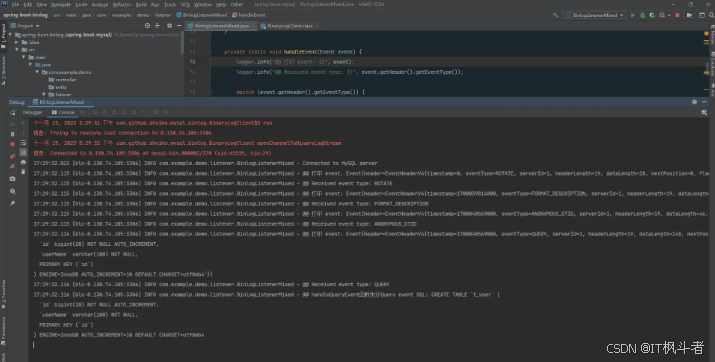The height and width of the screenshot is (362, 715).
Task: Switch to BinaryLogClient.class editor tab
Action: point(290,26)
